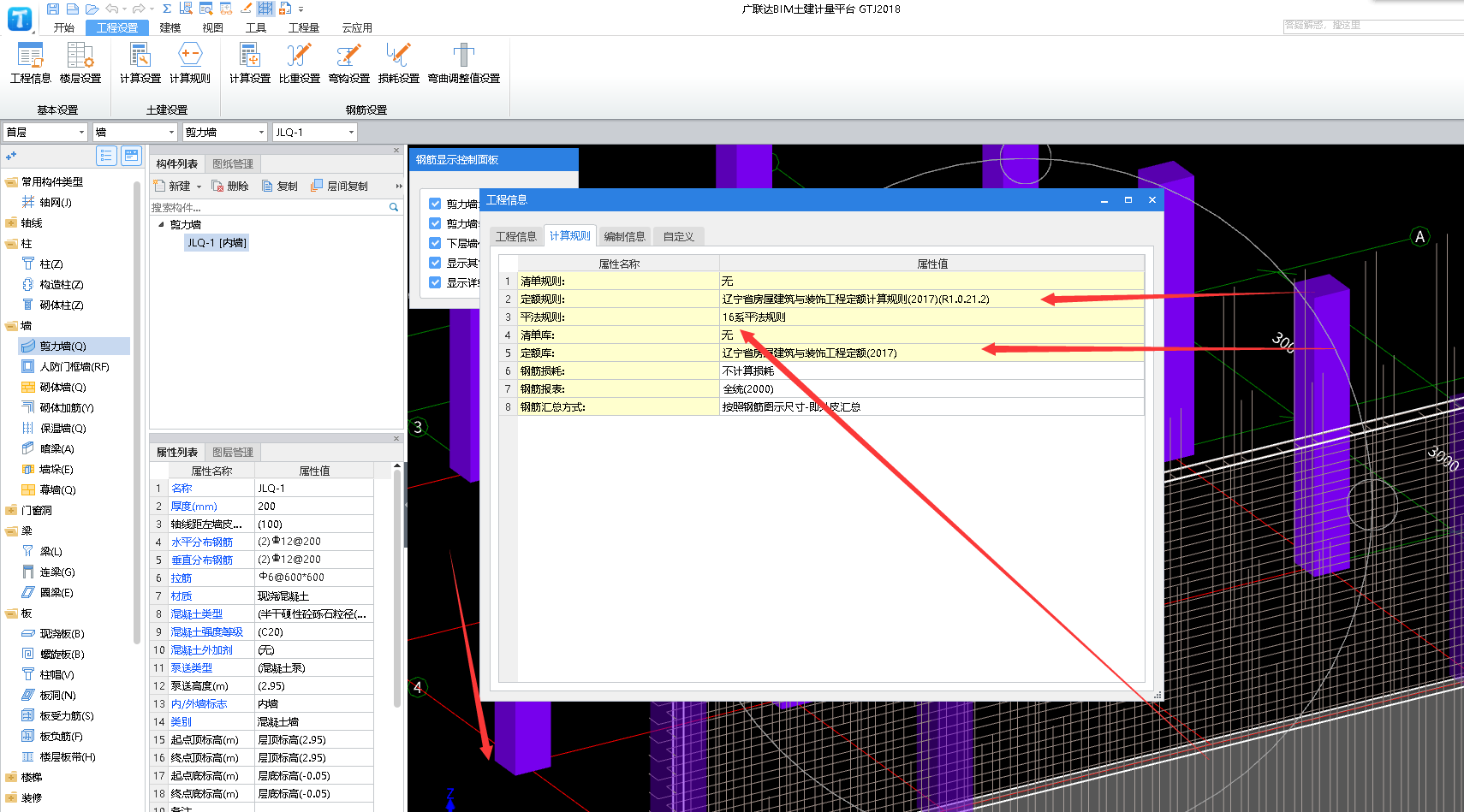Click the New file icon in quick access toolbar
Image resolution: width=1464 pixels, height=812 pixels.
coord(73,9)
